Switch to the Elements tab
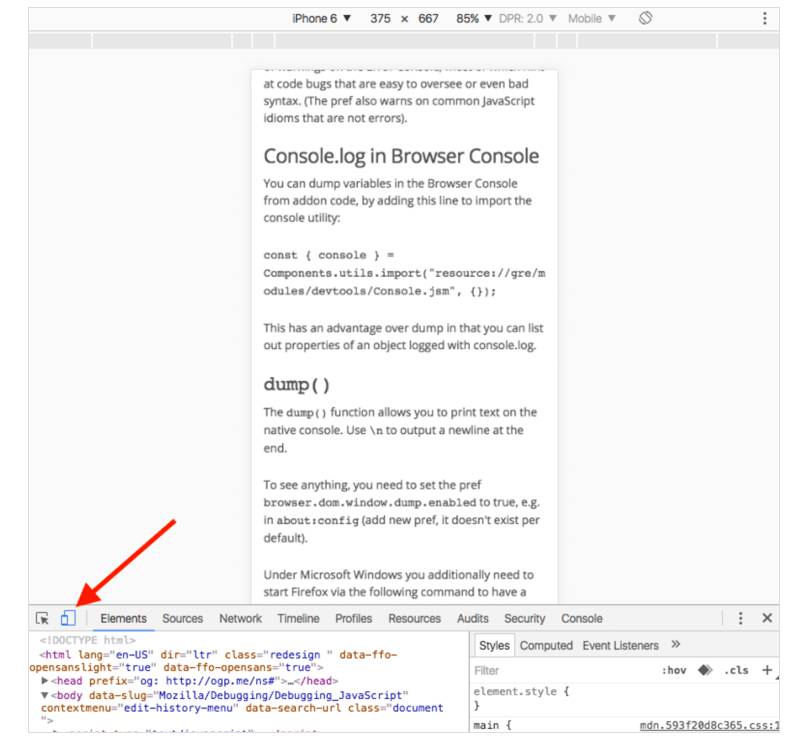Image resolution: width=808 pixels, height=742 pixels. (x=124, y=618)
